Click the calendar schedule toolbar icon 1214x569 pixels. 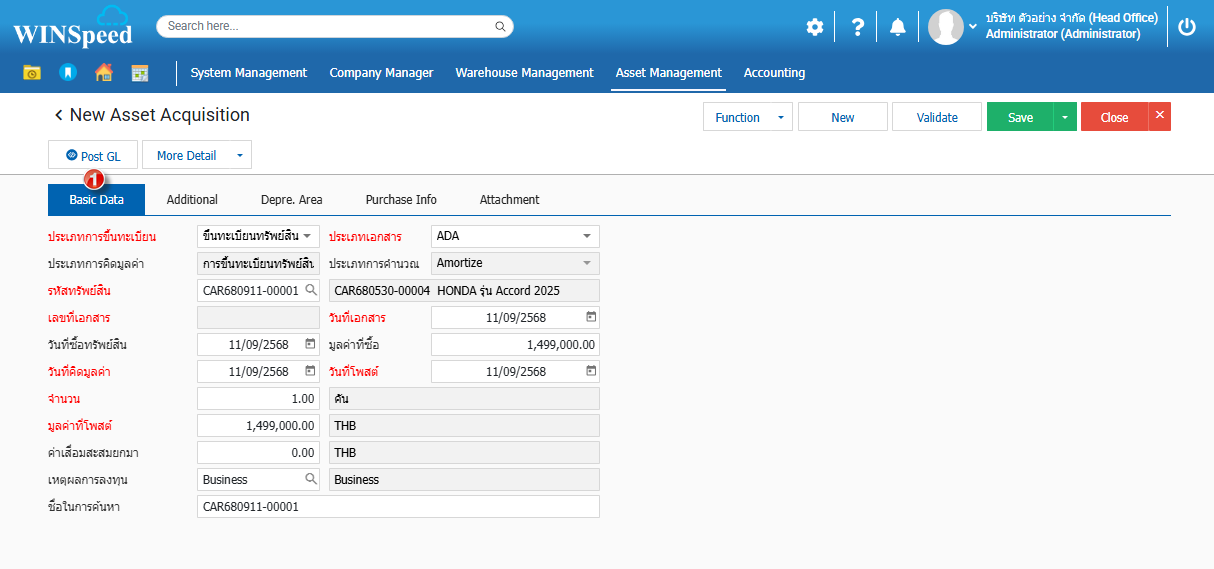(139, 72)
